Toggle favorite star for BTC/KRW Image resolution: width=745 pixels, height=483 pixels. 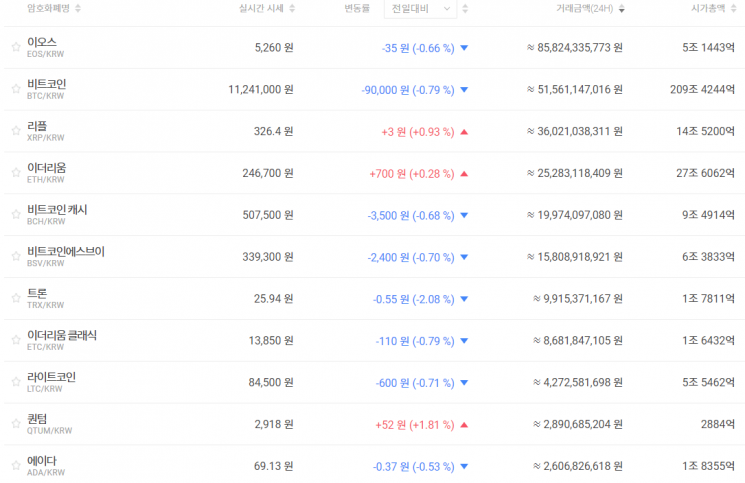[16, 88]
